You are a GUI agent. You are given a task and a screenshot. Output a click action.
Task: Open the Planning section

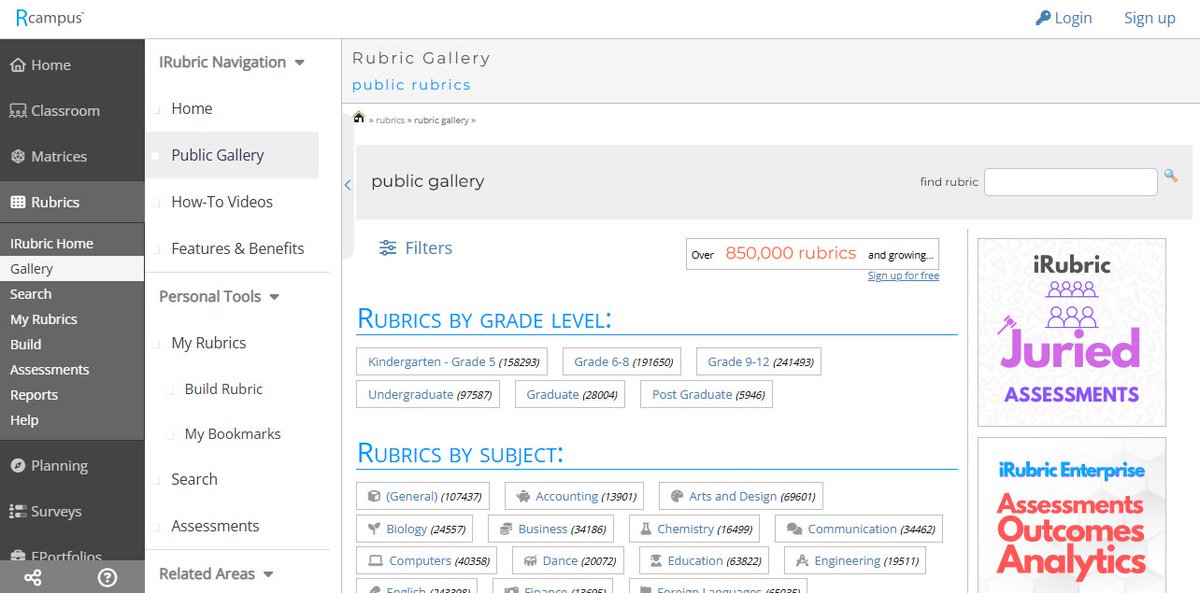pos(55,465)
